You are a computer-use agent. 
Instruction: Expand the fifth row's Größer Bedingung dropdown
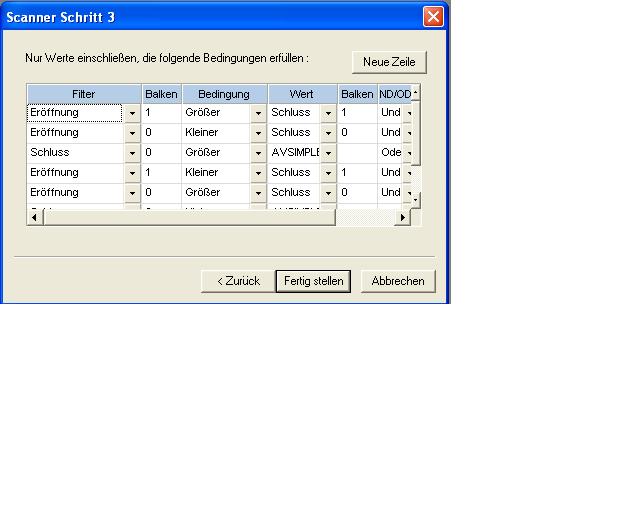tap(258, 192)
